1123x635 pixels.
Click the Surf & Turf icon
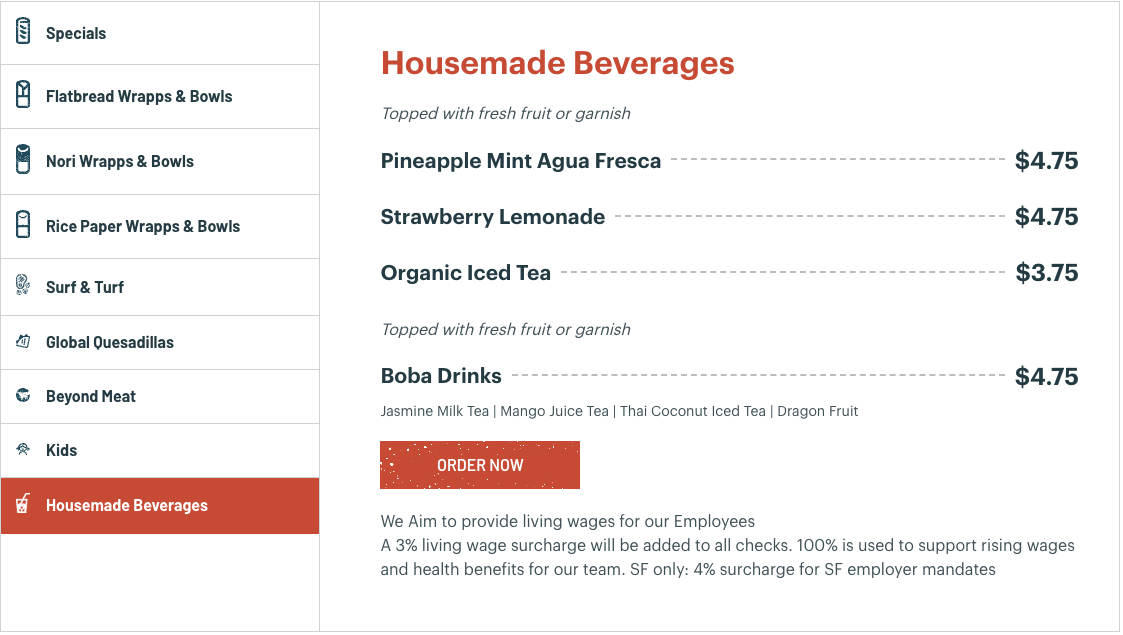23,286
